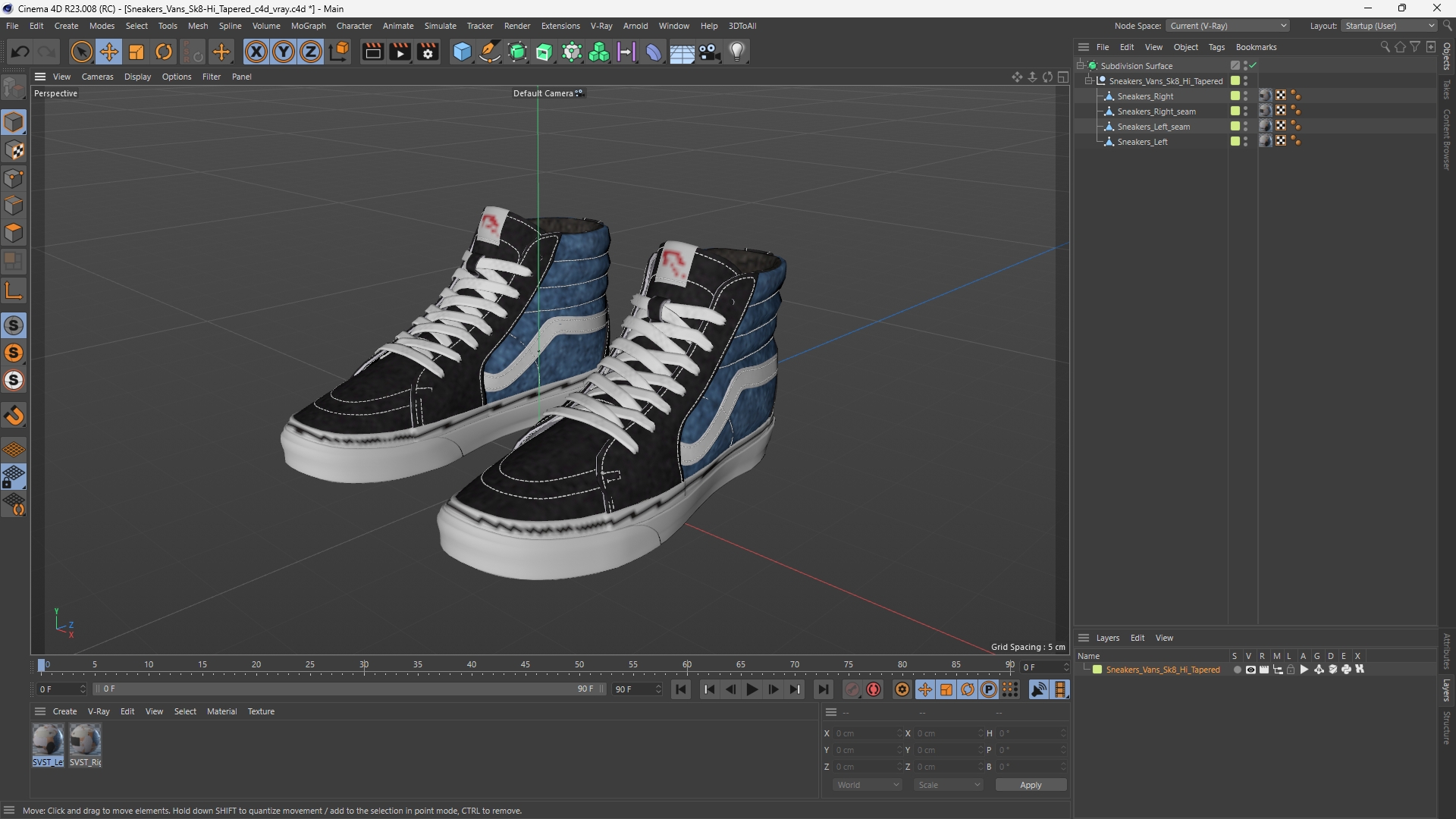Toggle Y axis lock
The width and height of the screenshot is (1456, 819).
click(284, 52)
